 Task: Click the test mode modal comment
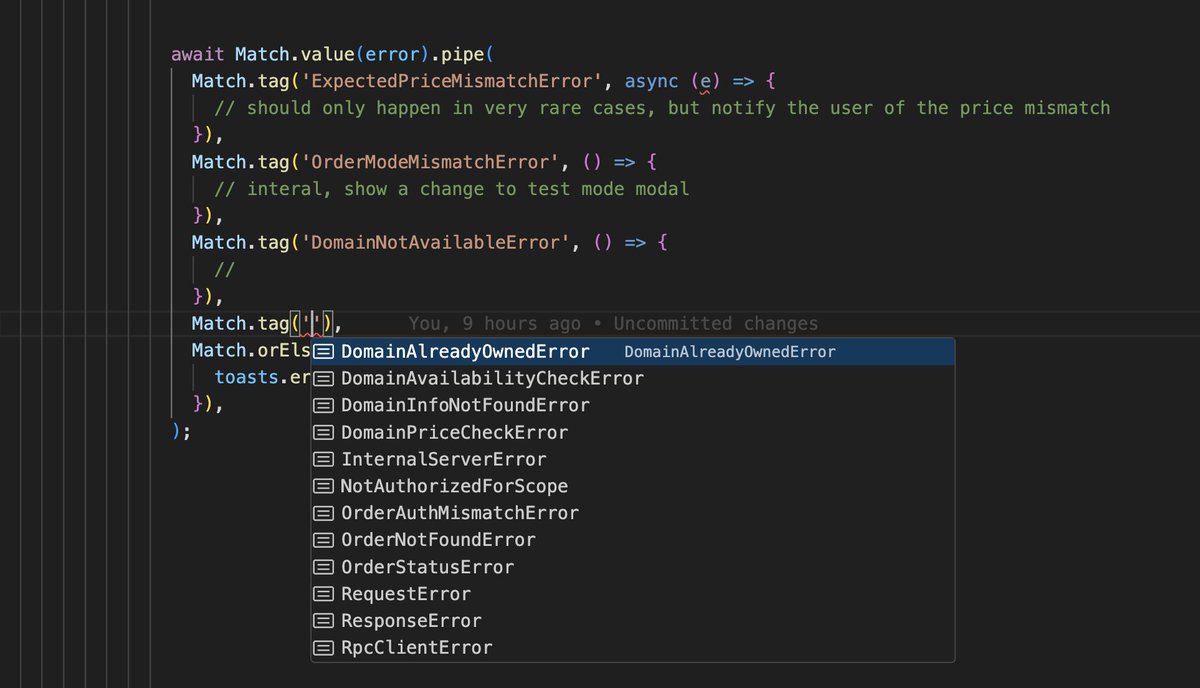click(452, 189)
